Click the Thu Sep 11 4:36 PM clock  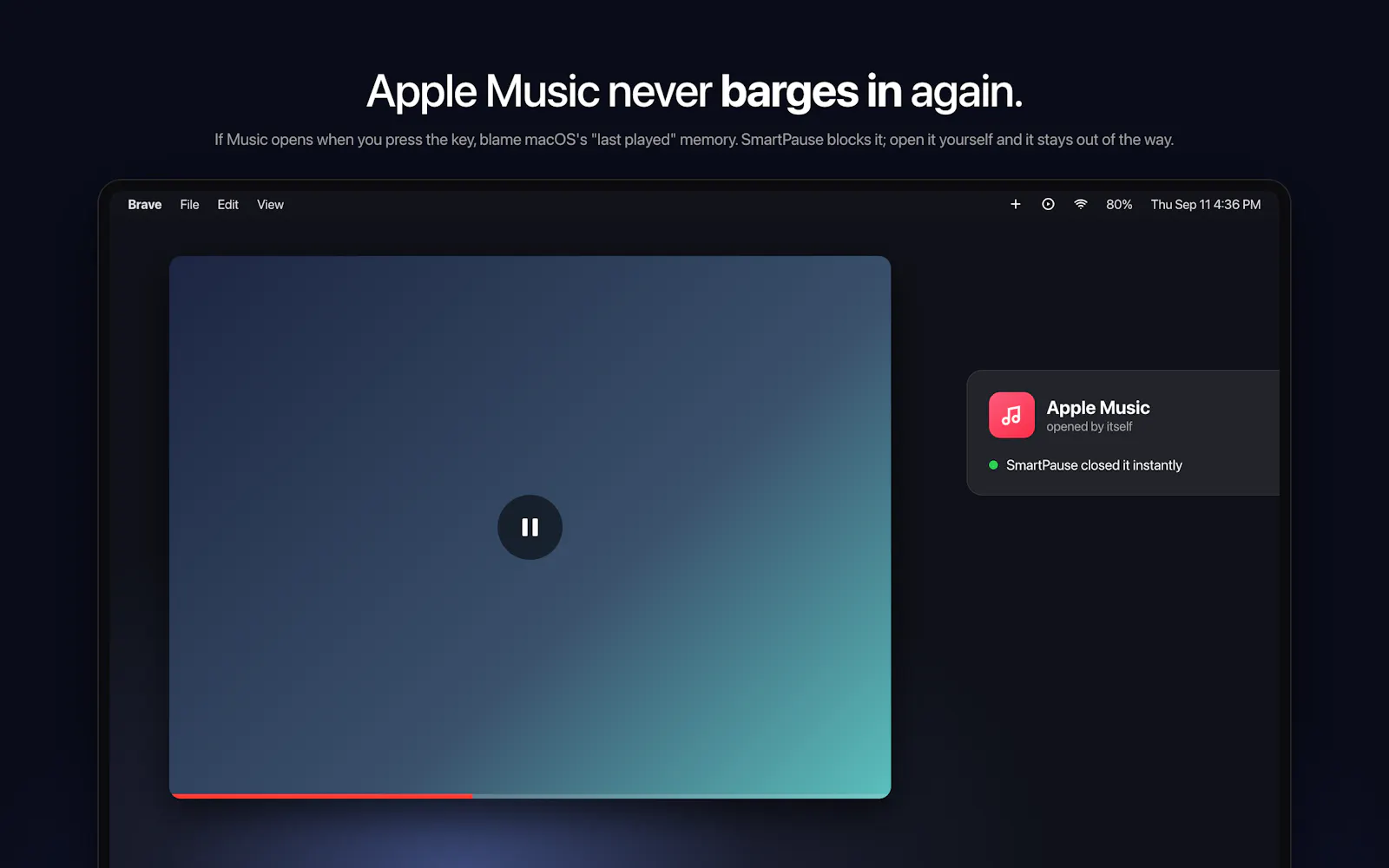(x=1206, y=205)
